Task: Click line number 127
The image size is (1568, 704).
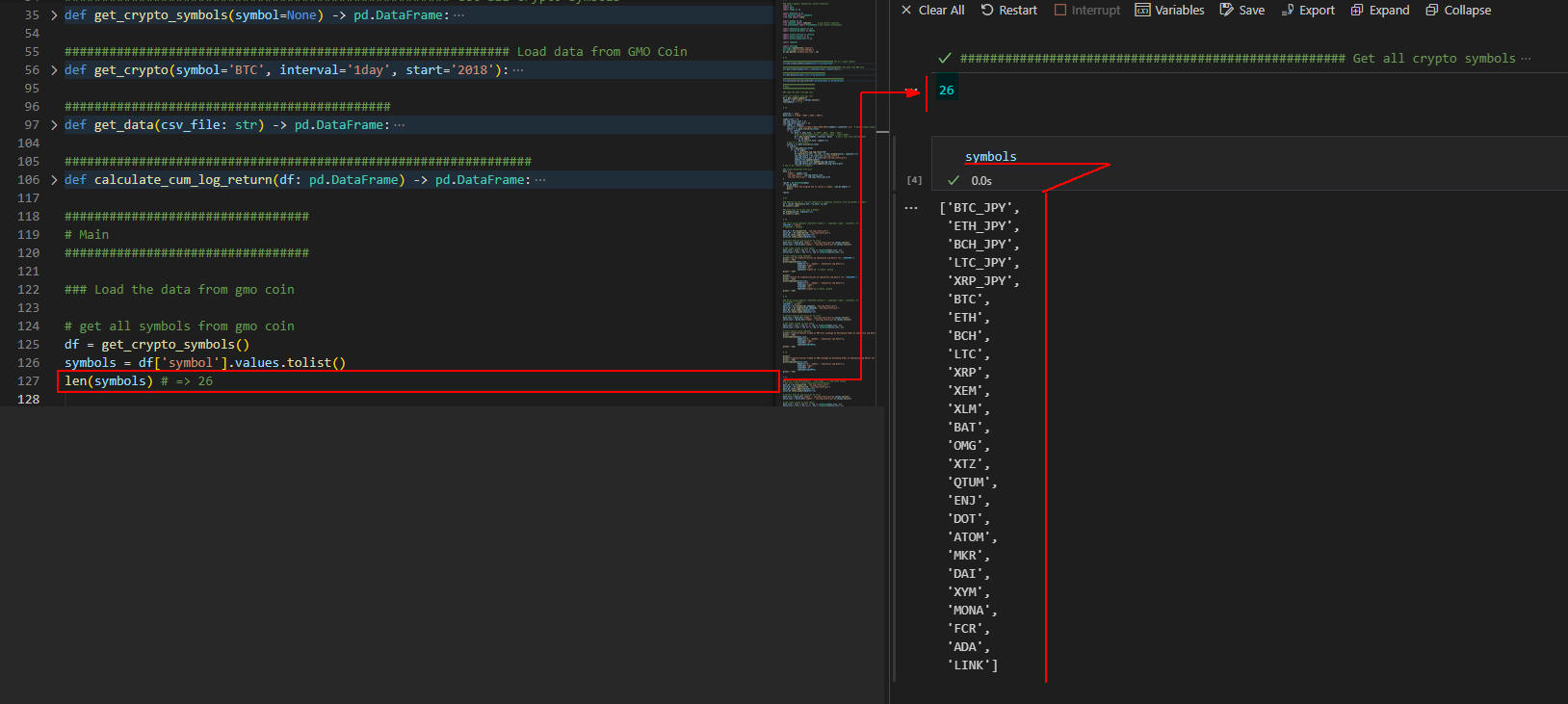Action: [29, 381]
